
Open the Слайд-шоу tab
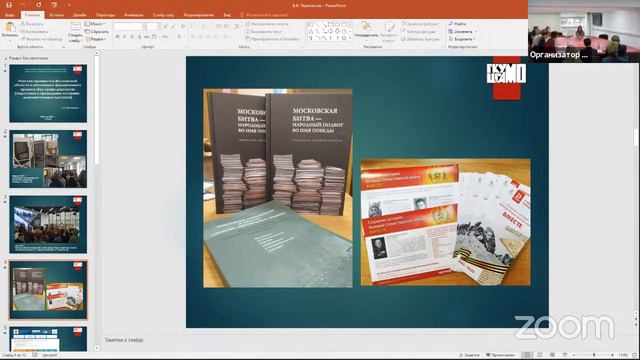coord(163,15)
